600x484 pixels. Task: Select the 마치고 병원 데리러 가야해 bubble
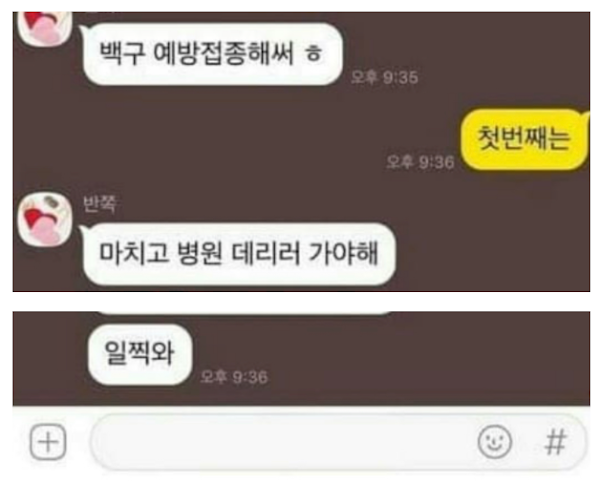(238, 254)
